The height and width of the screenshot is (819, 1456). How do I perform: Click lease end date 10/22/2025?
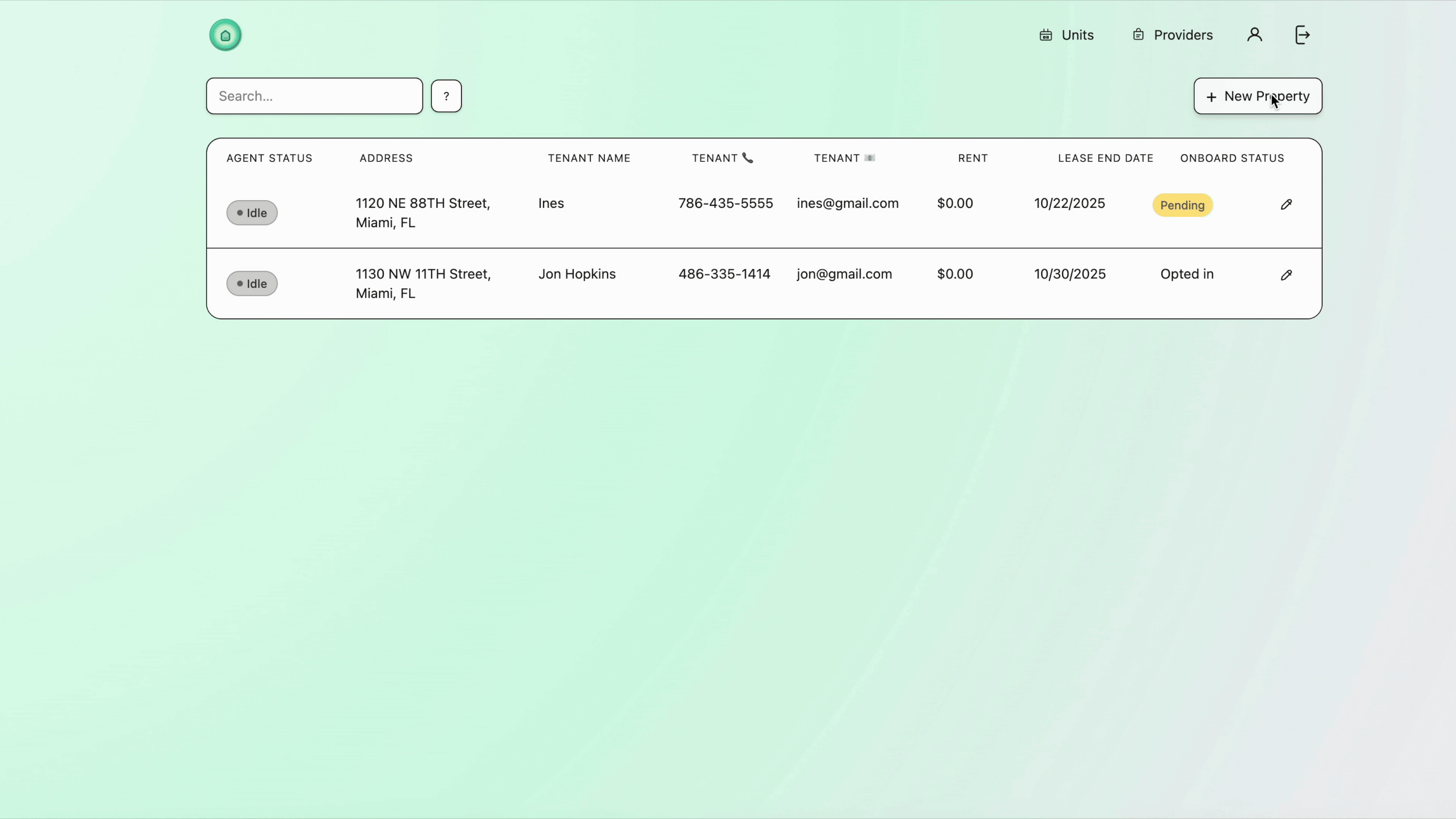point(1069,204)
